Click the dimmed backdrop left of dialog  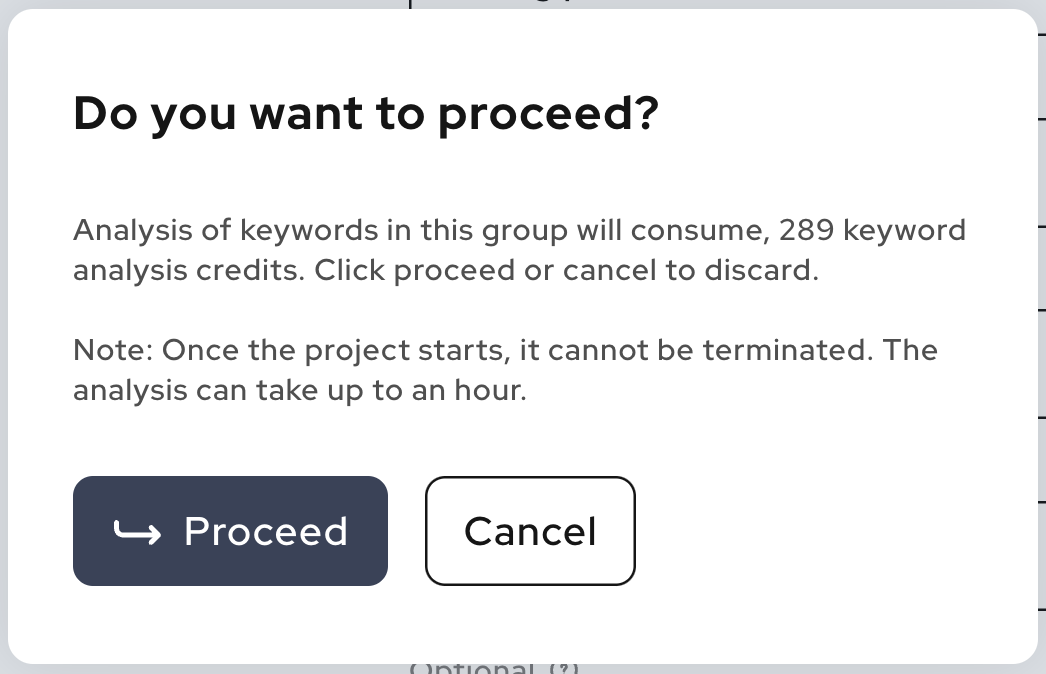click(3, 334)
